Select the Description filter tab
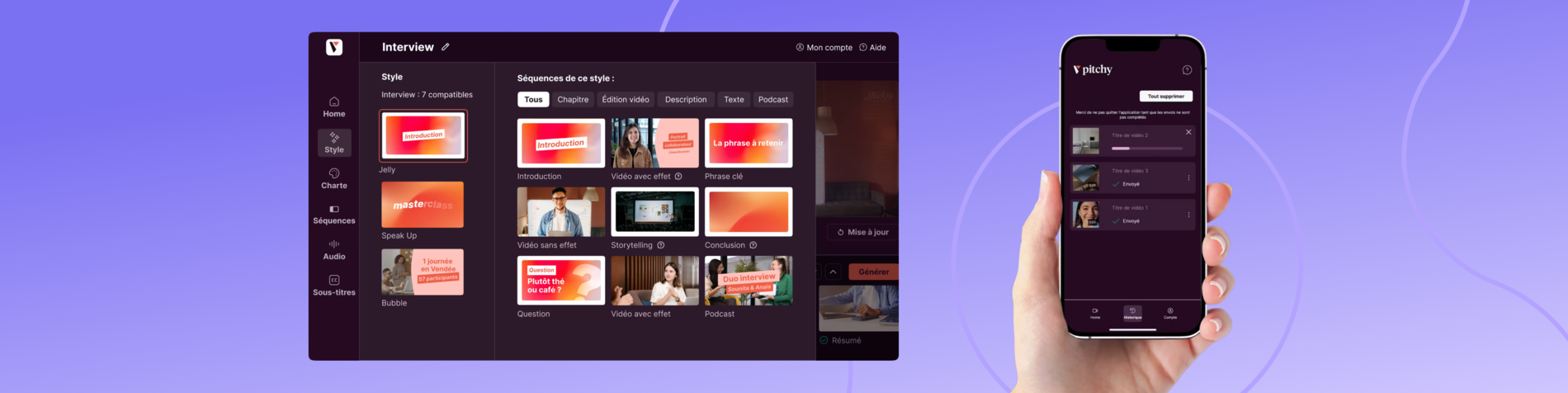The image size is (1568, 393). 686,99
